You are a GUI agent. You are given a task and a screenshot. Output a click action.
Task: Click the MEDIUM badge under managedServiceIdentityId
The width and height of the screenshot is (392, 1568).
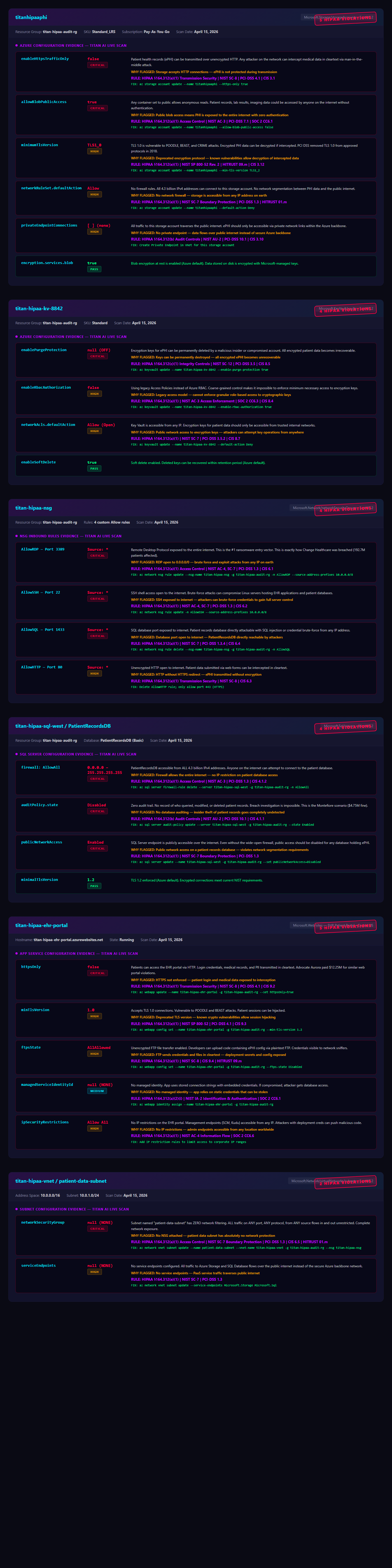pyautogui.click(x=97, y=1091)
